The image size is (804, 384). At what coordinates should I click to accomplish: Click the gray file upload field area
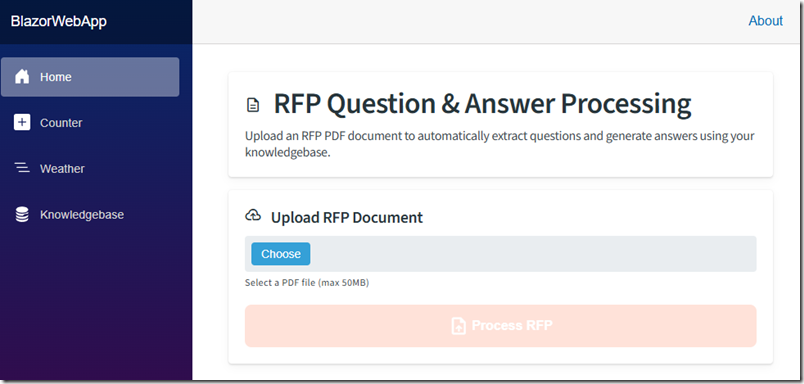point(500,254)
